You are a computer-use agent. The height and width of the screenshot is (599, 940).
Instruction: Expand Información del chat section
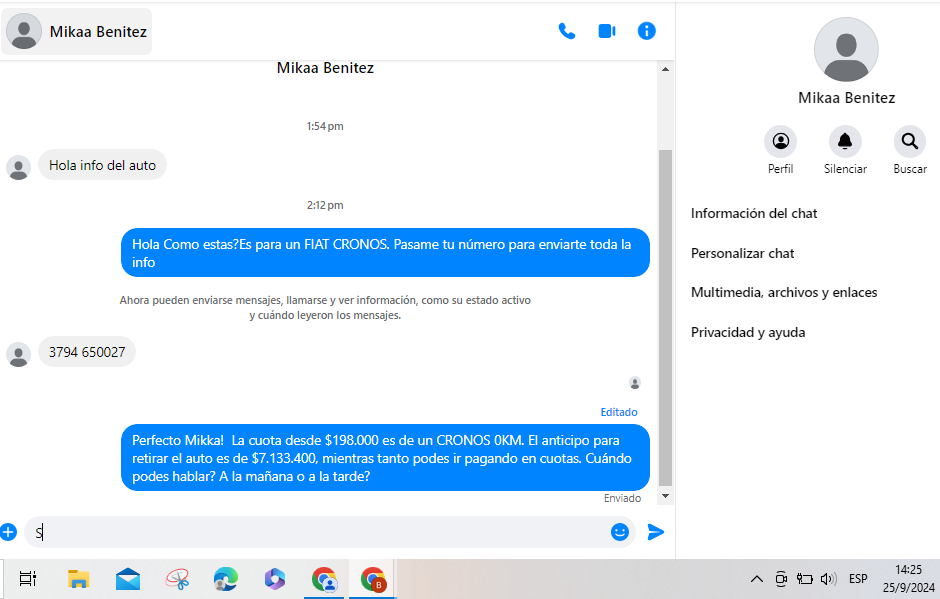(754, 213)
